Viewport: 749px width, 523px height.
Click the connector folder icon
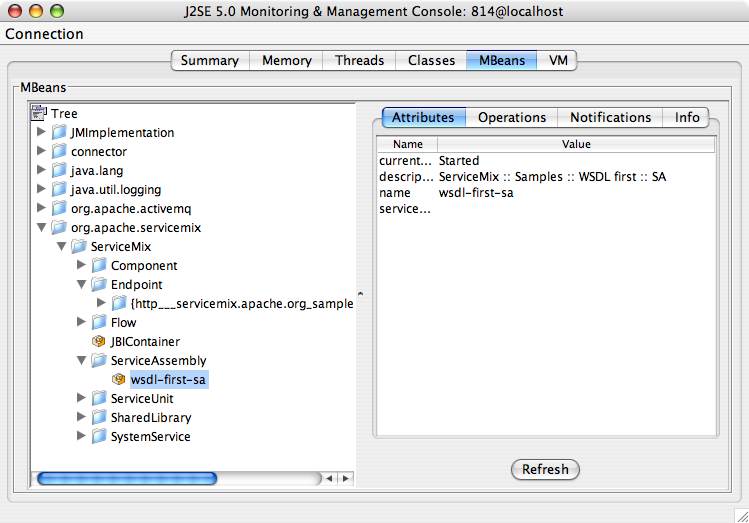click(59, 151)
